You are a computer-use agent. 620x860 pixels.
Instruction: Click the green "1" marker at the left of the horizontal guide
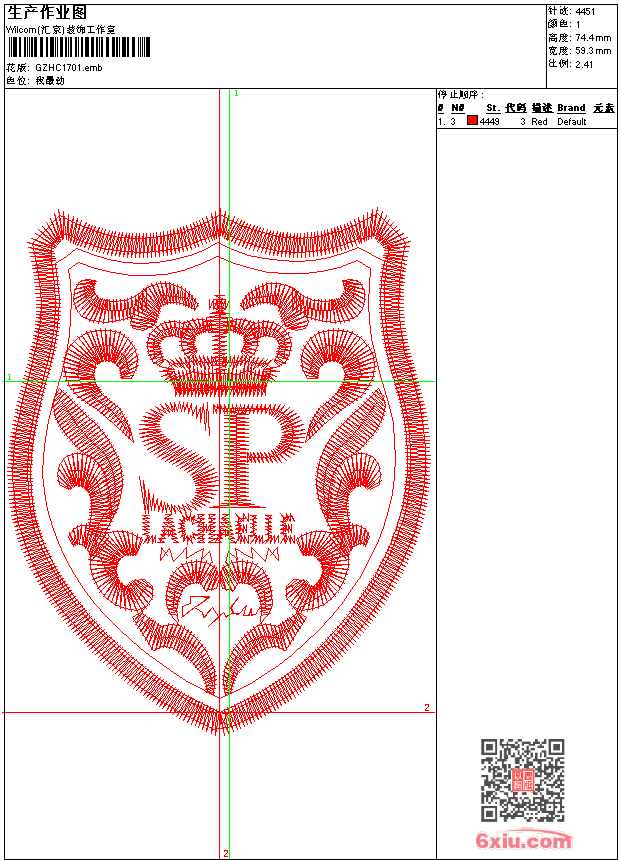pos(9,377)
